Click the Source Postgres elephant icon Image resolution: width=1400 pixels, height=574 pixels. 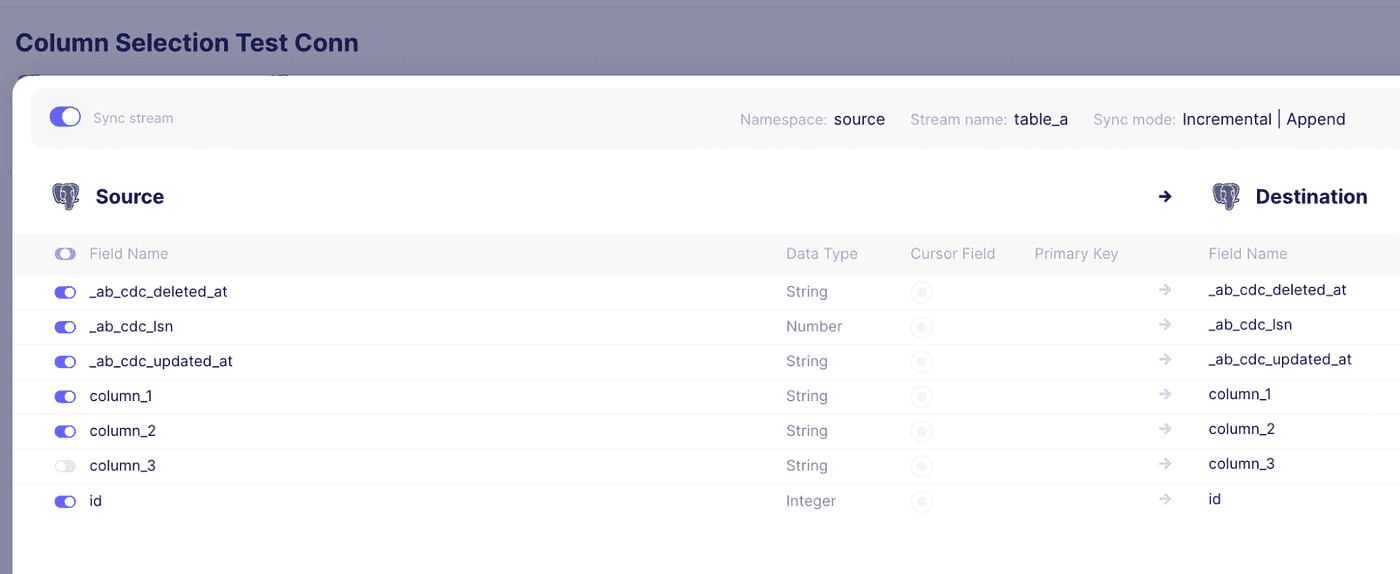(x=66, y=197)
